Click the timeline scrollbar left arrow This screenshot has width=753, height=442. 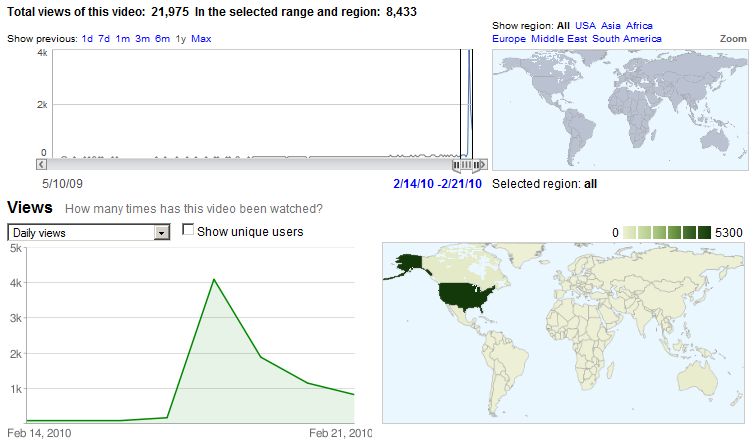[43, 165]
